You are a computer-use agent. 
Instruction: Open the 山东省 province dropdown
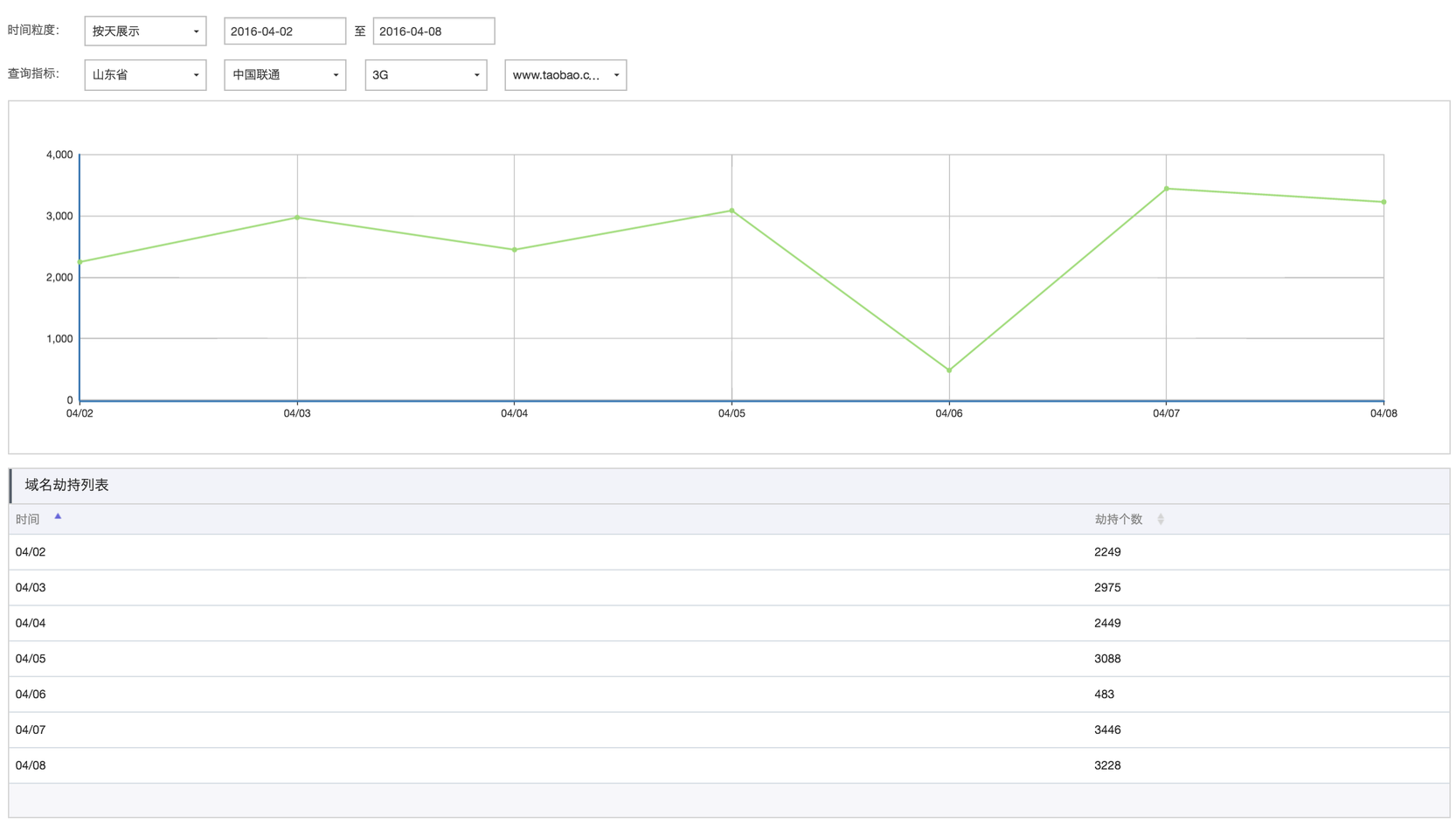pyautogui.click(x=145, y=75)
